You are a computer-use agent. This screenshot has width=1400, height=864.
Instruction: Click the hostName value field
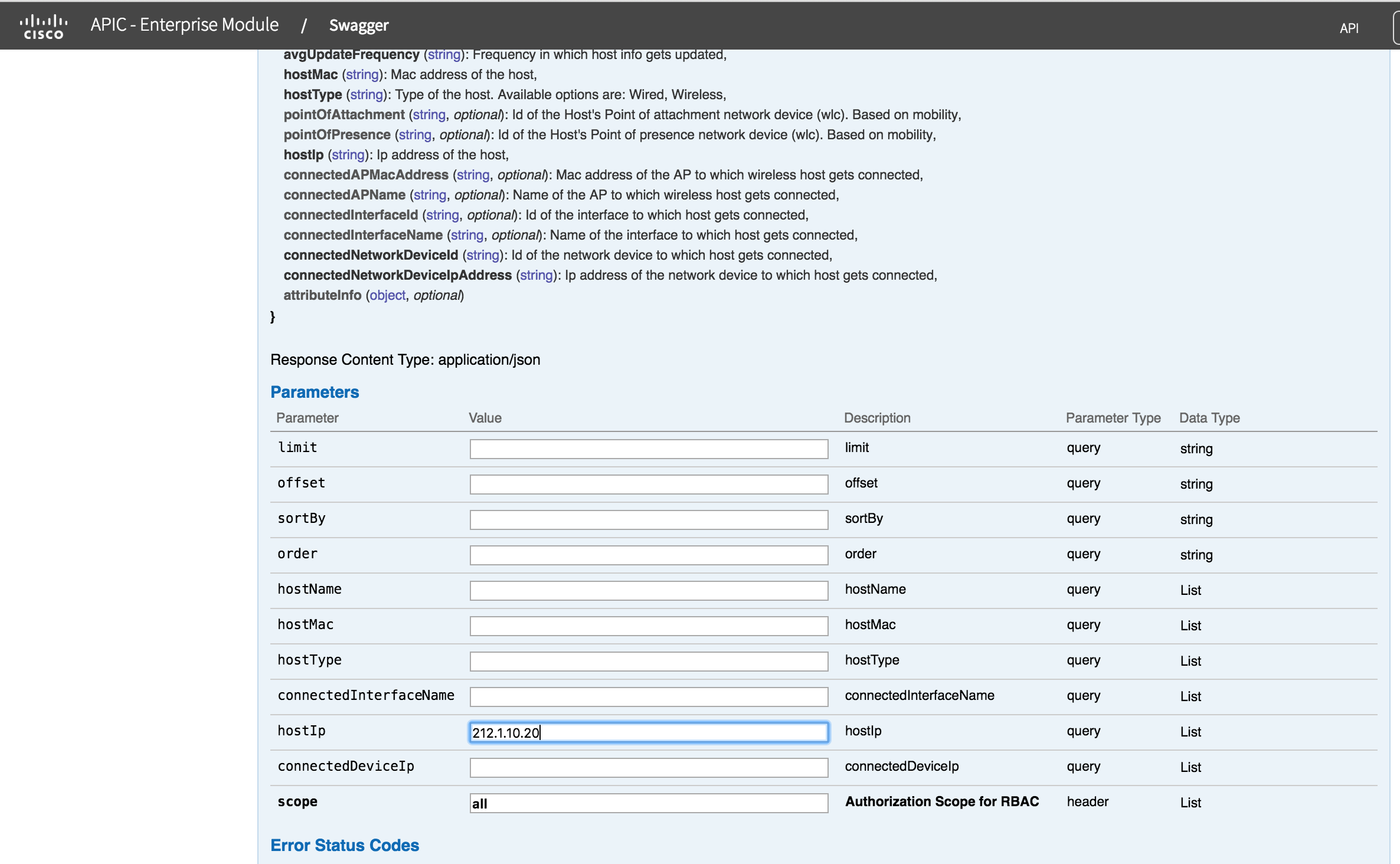648,590
